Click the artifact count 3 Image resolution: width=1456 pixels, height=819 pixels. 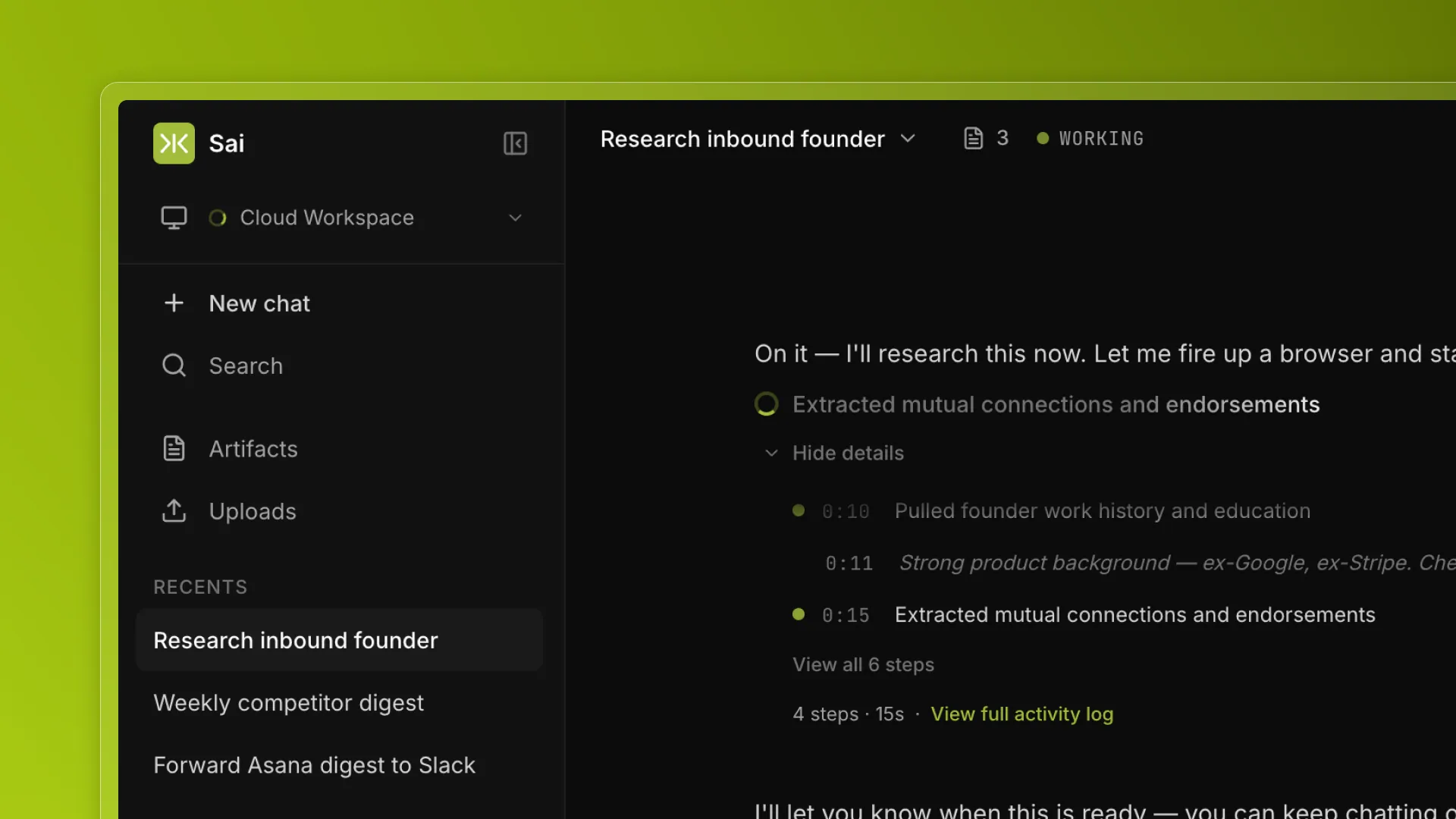point(1002,138)
